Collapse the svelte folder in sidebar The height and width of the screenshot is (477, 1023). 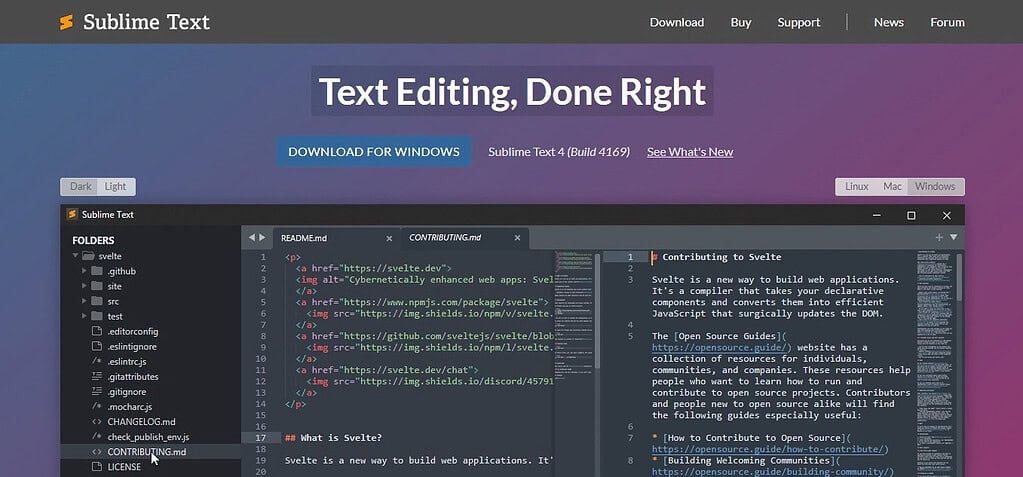tap(75, 256)
